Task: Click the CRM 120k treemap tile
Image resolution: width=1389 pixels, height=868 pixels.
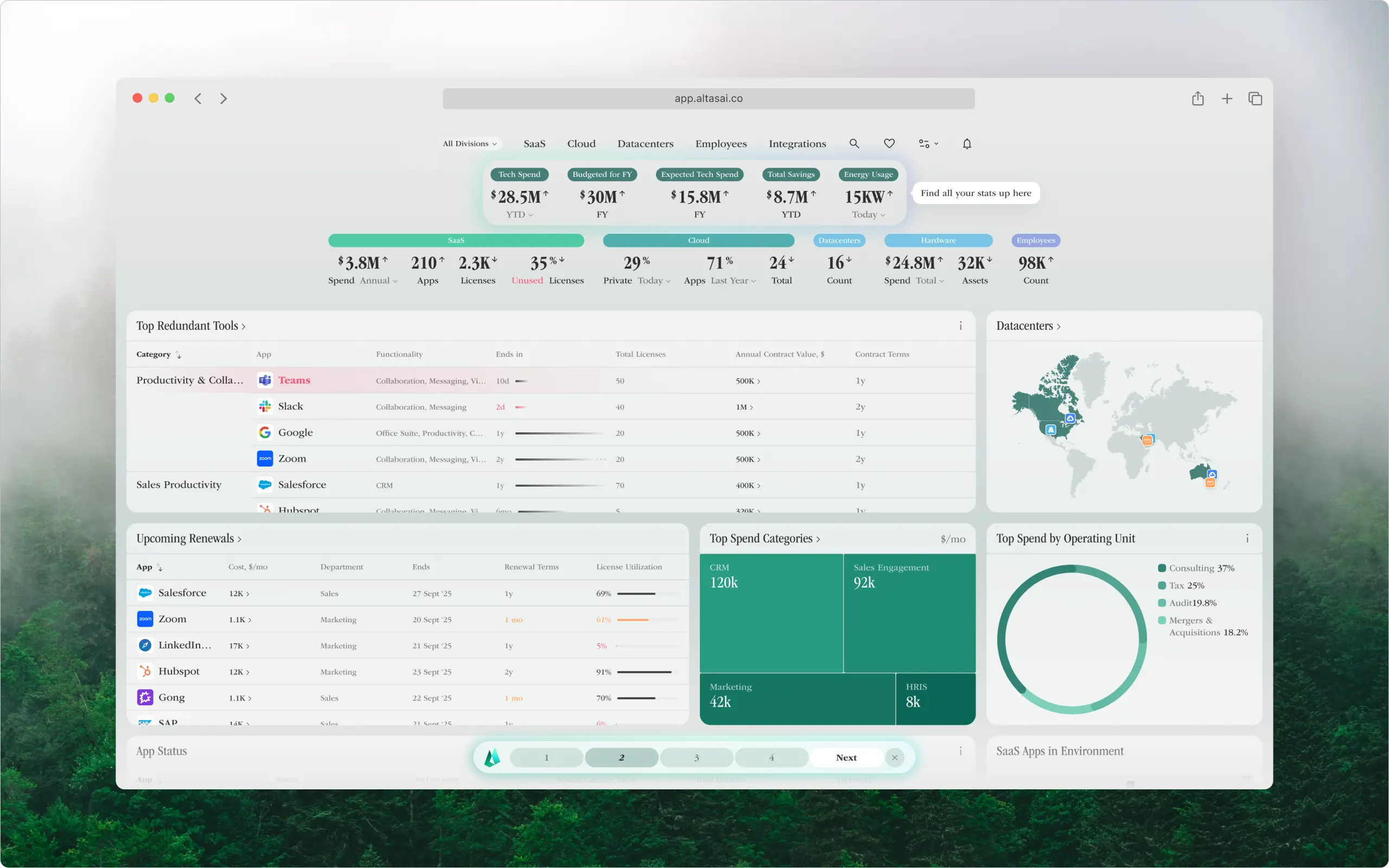Action: click(x=771, y=612)
